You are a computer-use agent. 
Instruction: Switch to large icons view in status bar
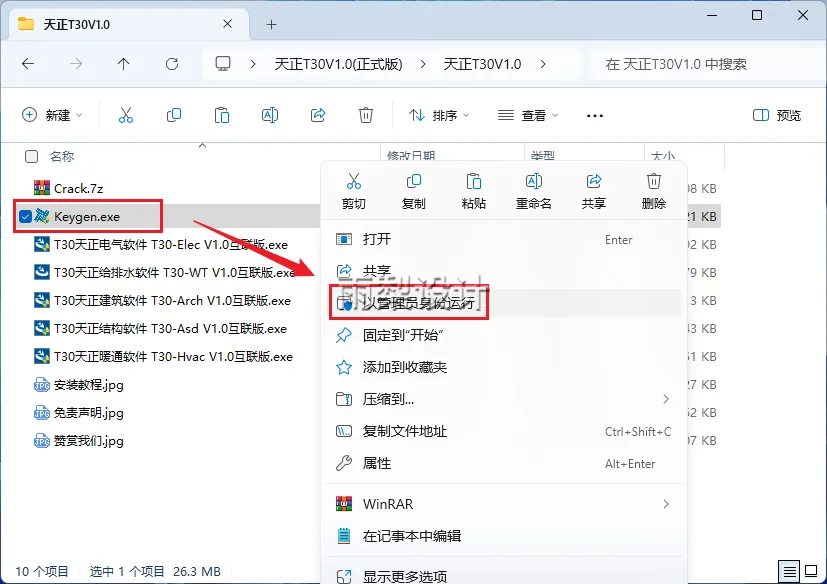(x=811, y=571)
